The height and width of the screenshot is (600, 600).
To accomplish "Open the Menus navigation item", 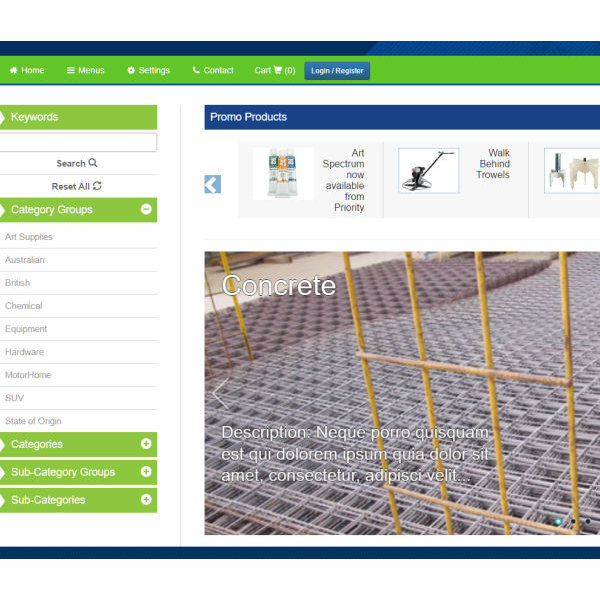I will tap(85, 71).
